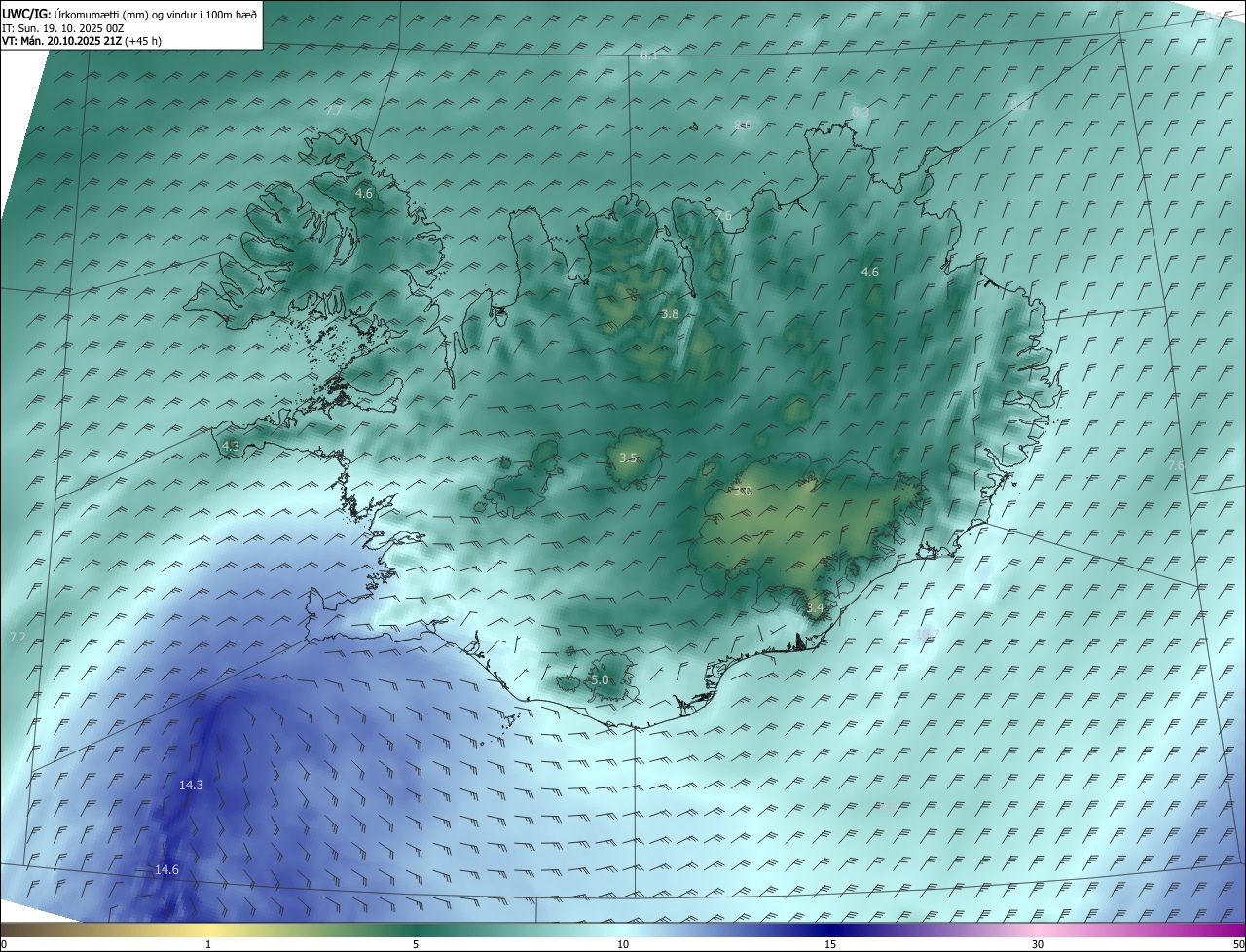Image resolution: width=1246 pixels, height=952 pixels.
Task: Click the map title 'UWC/IG: Úrkomumætti (mm)' line
Action: click(129, 14)
